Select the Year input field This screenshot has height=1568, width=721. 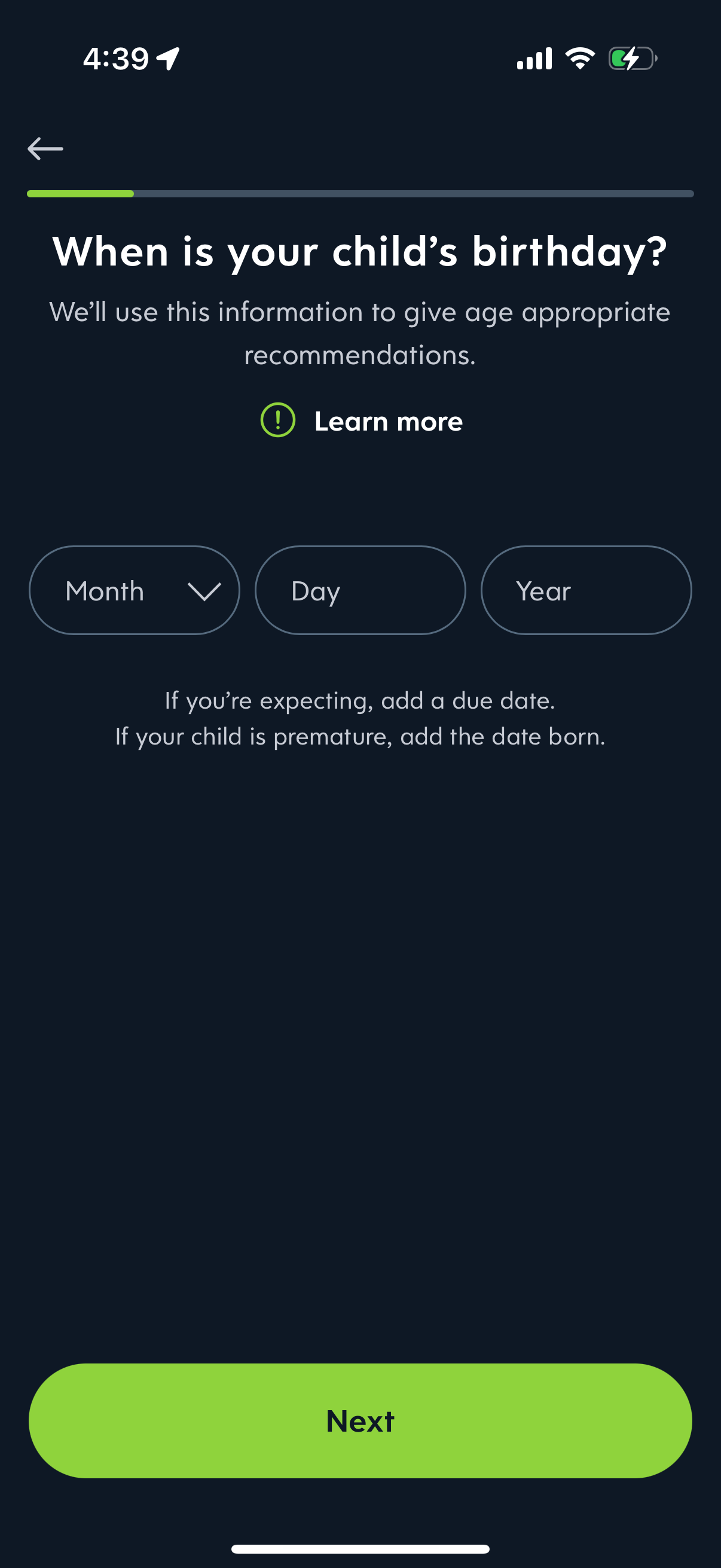click(586, 590)
